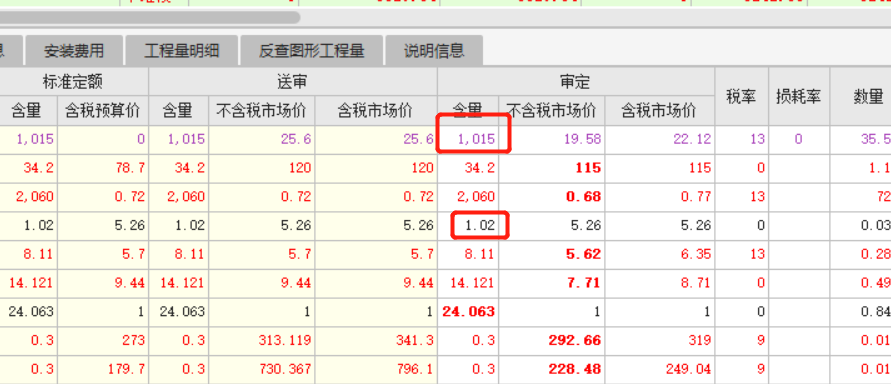Image resolution: width=891 pixels, height=384 pixels.
Task: Click 审定 含量 cell 1.02
Action: [468, 226]
